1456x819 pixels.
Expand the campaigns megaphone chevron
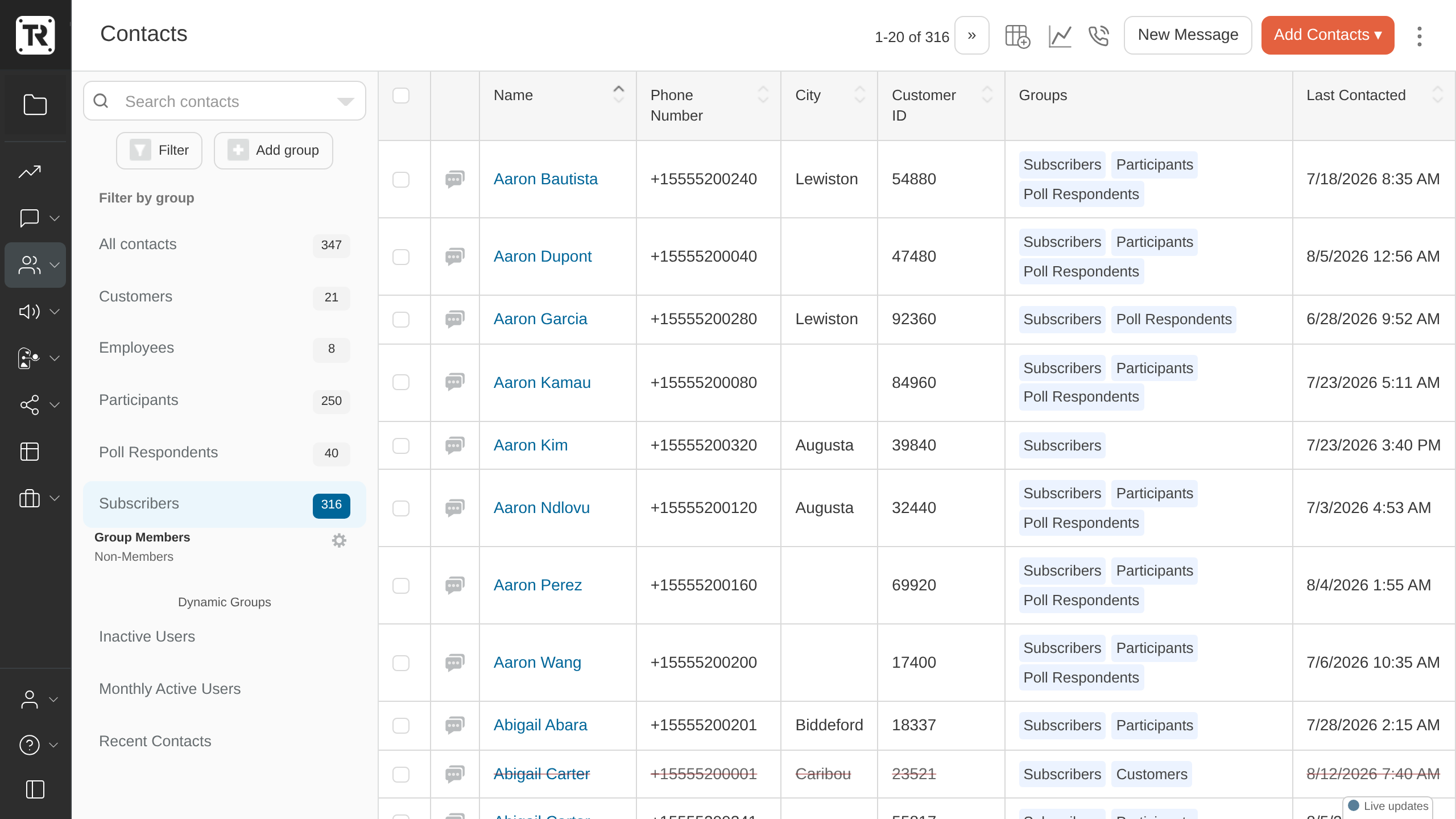point(55,312)
